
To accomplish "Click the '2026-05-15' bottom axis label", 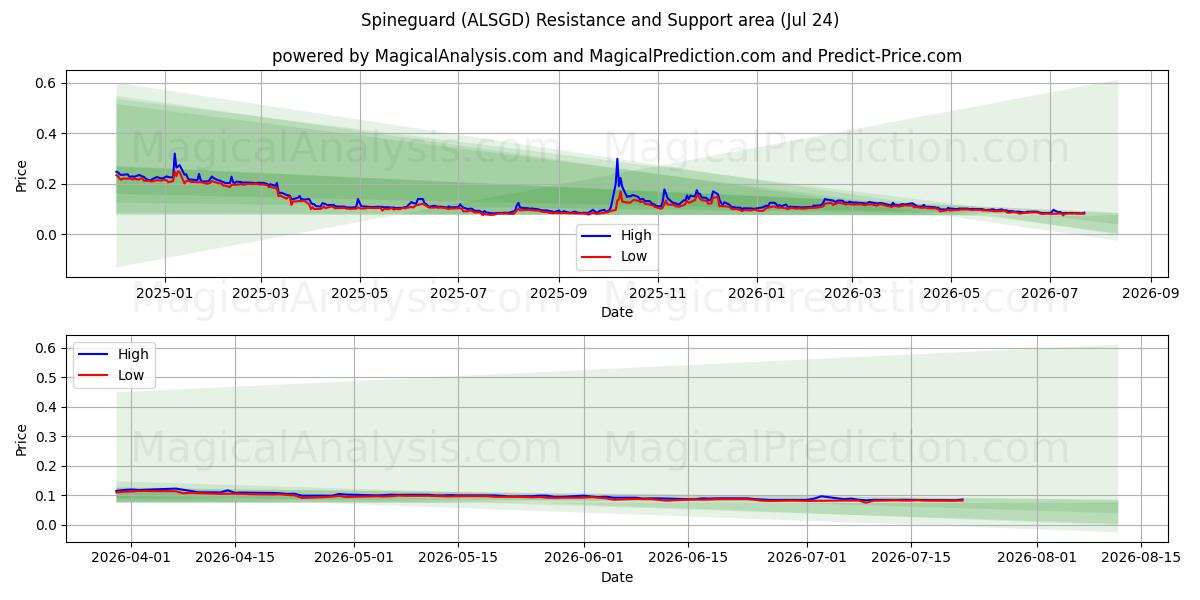I will (x=458, y=558).
